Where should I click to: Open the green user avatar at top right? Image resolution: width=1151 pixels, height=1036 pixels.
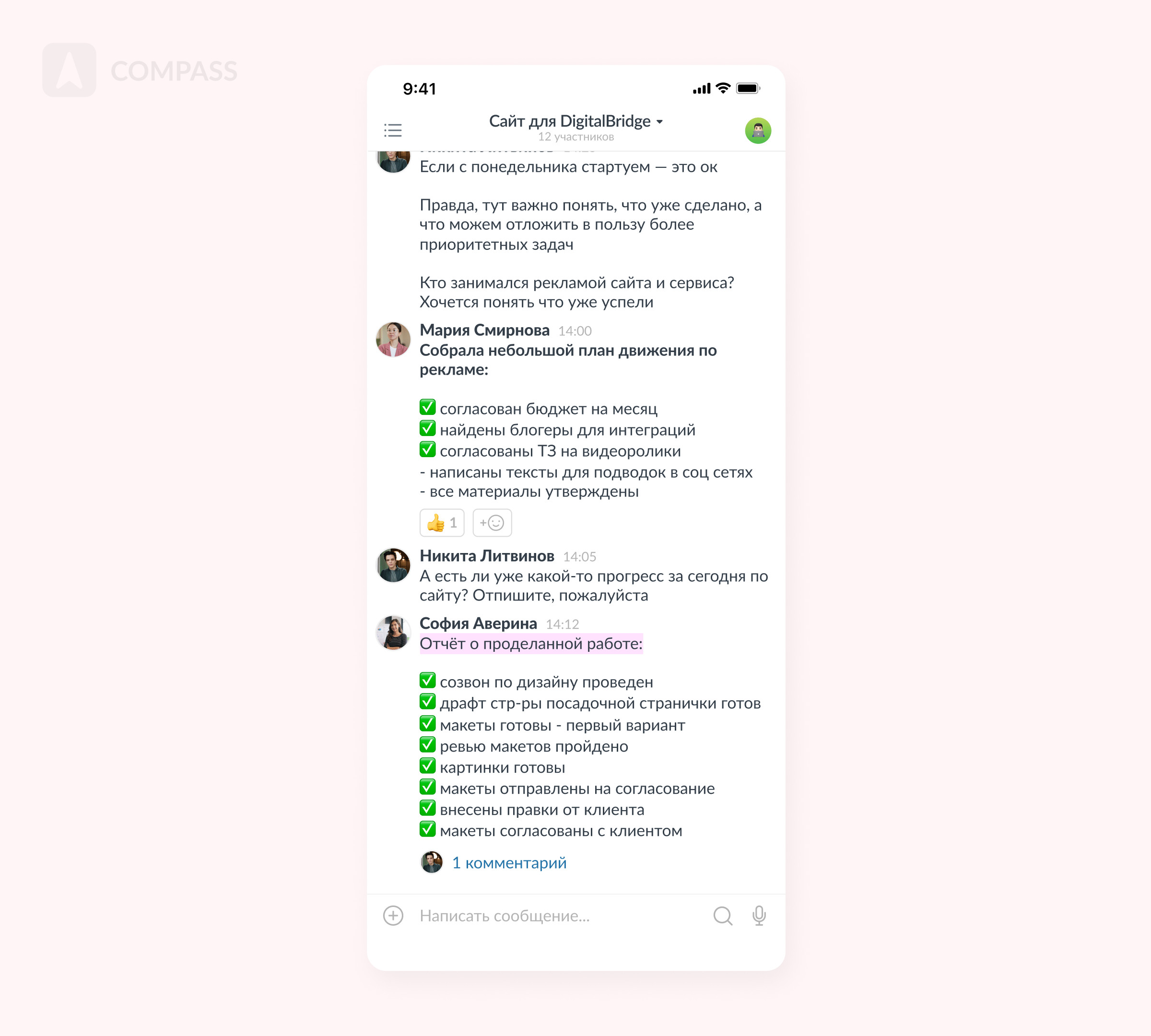click(x=758, y=131)
